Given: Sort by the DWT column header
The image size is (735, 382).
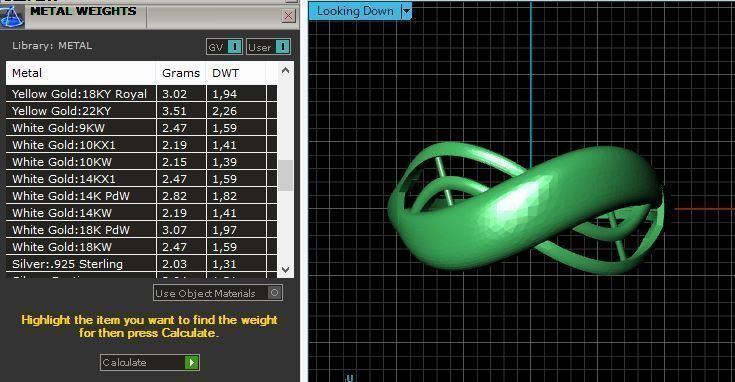Looking at the screenshot, I should (x=236, y=73).
